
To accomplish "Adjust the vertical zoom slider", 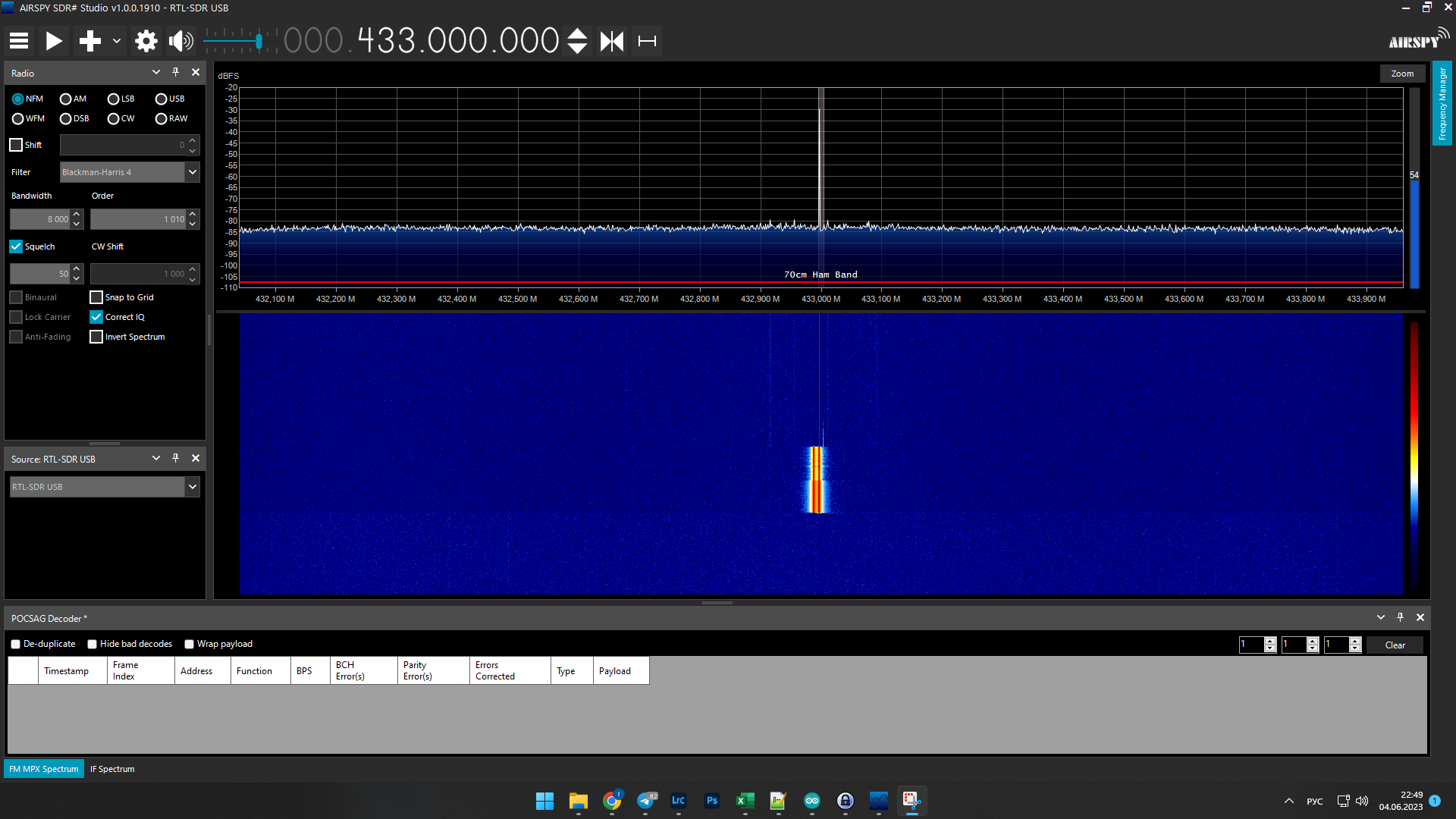I will point(1414,190).
